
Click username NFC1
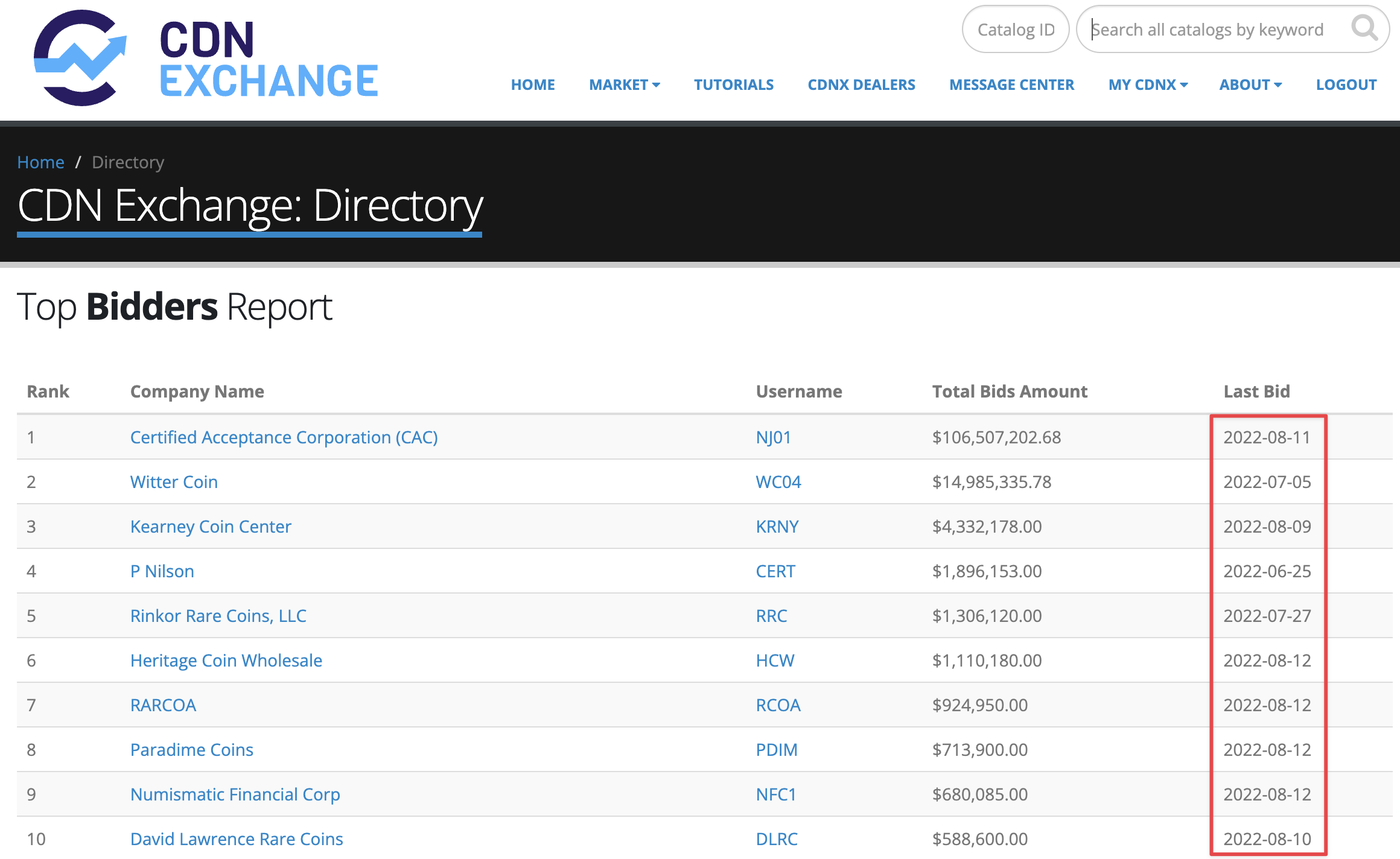coord(776,794)
